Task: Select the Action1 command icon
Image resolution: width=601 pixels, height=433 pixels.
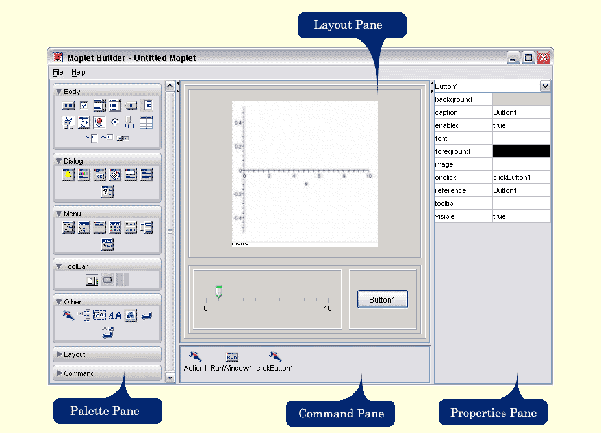Action: point(196,356)
